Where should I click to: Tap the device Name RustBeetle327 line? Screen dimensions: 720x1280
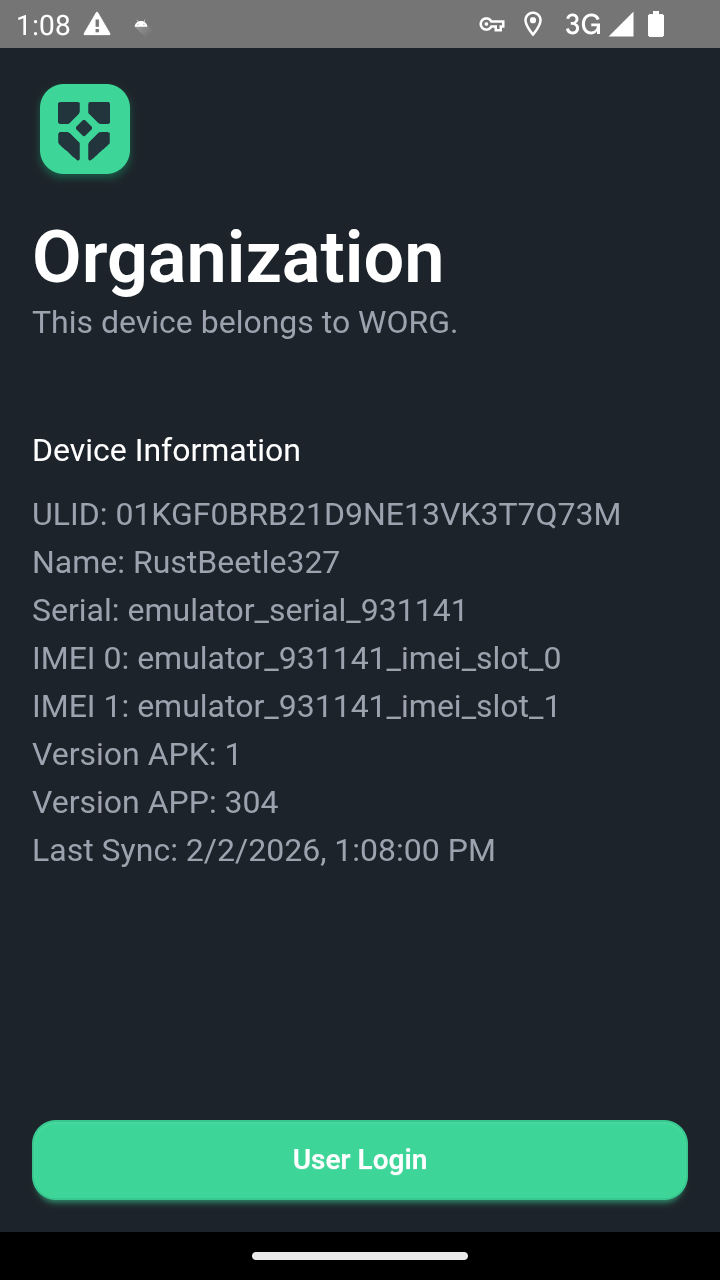point(186,562)
